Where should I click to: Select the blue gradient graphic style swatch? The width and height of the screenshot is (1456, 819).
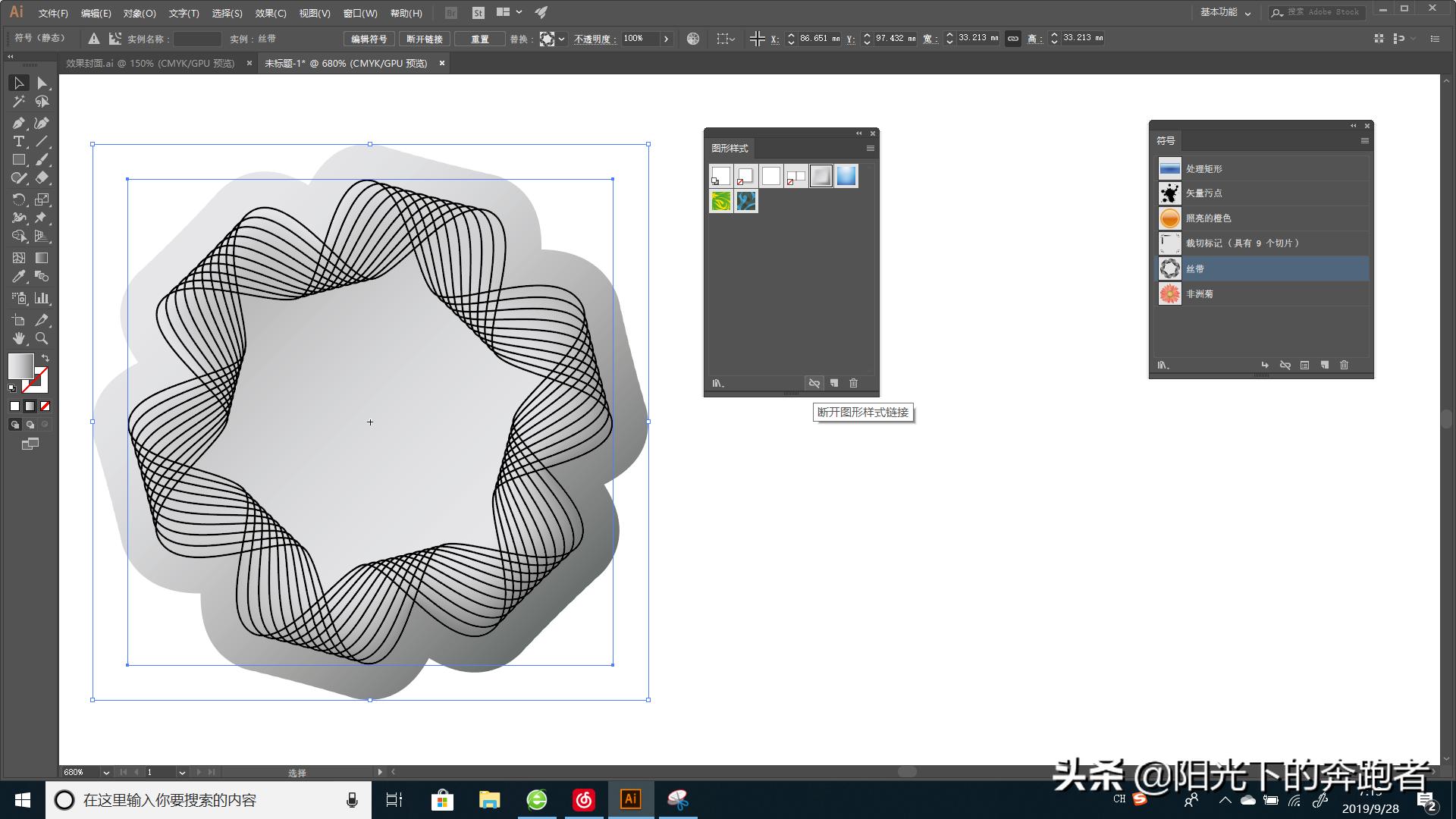pos(846,176)
